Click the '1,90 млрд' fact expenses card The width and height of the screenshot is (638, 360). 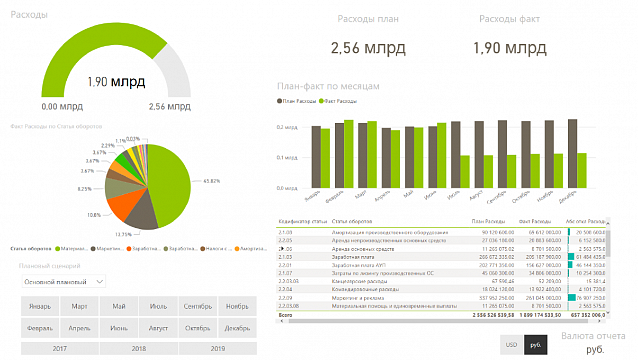coord(509,48)
